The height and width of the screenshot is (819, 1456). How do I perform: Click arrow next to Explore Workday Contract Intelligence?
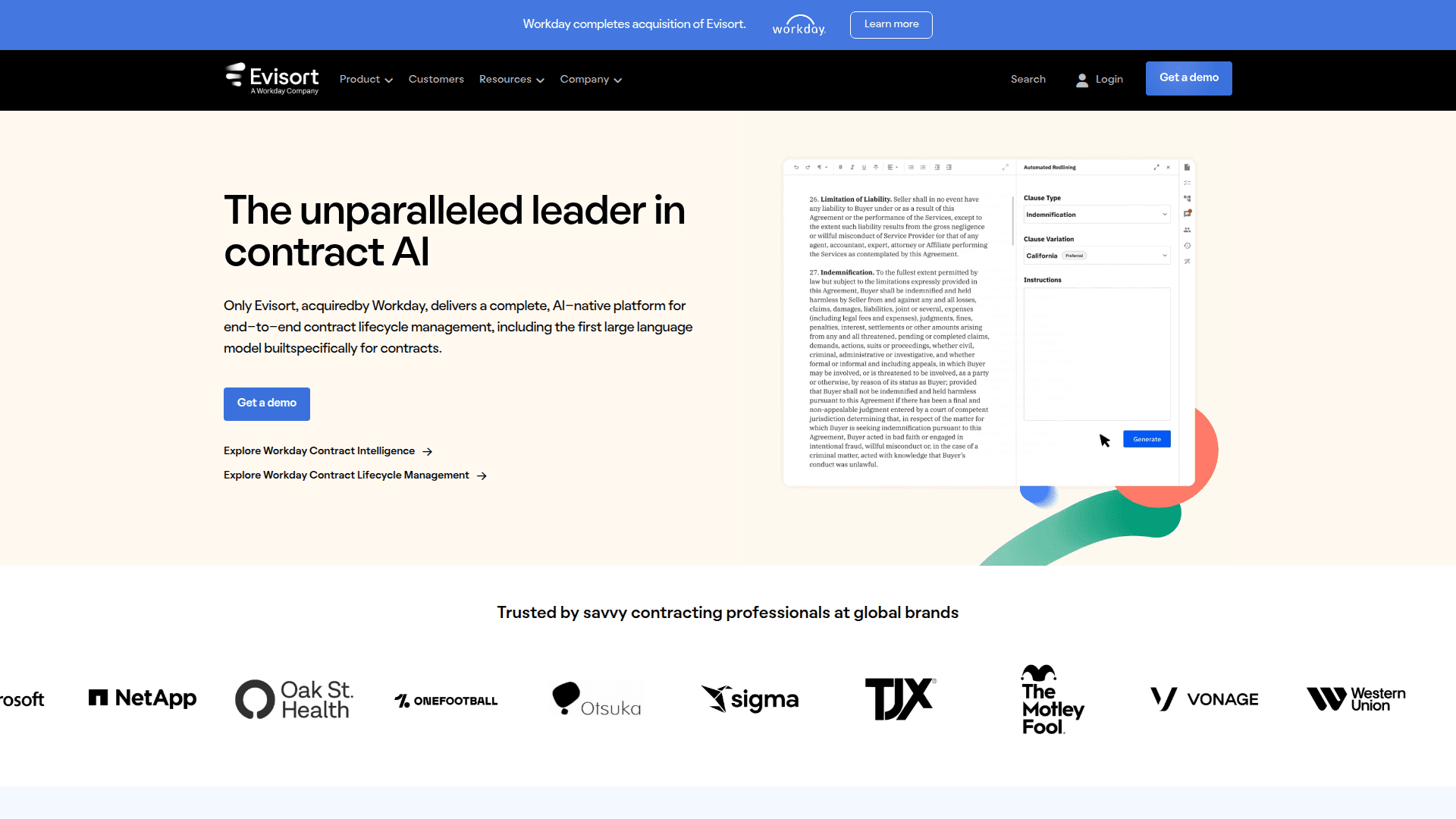[x=428, y=452]
